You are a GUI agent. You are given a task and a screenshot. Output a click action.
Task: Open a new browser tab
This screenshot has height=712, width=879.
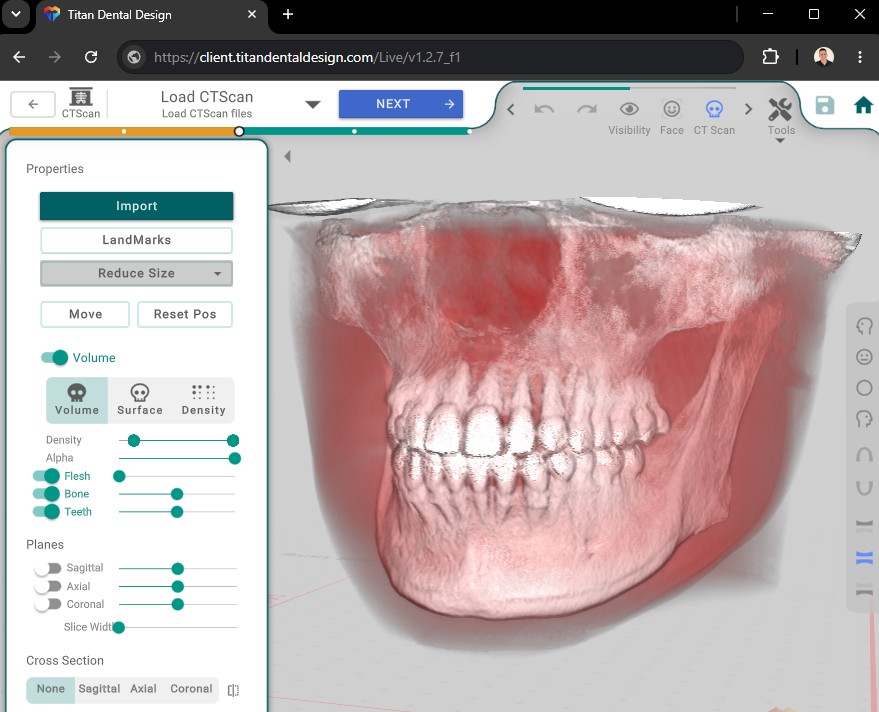pyautogui.click(x=288, y=14)
